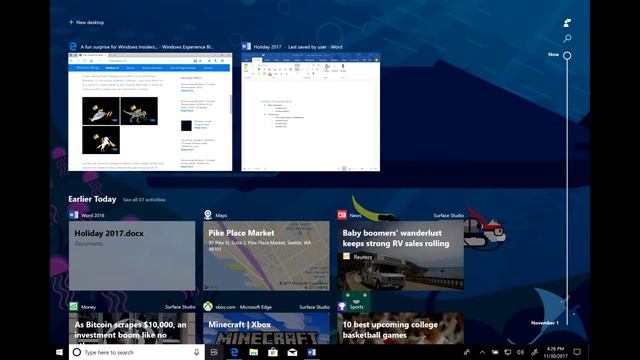Click the Word 2016 icon above Holiday card
This screenshot has height=360, width=640.
pyautogui.click(x=73, y=215)
